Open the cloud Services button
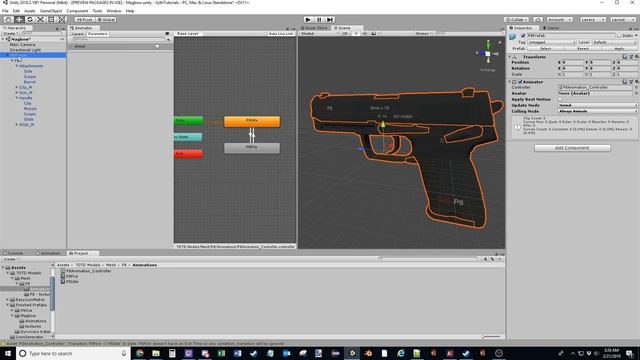640x360 pixels. pyautogui.click(x=538, y=20)
